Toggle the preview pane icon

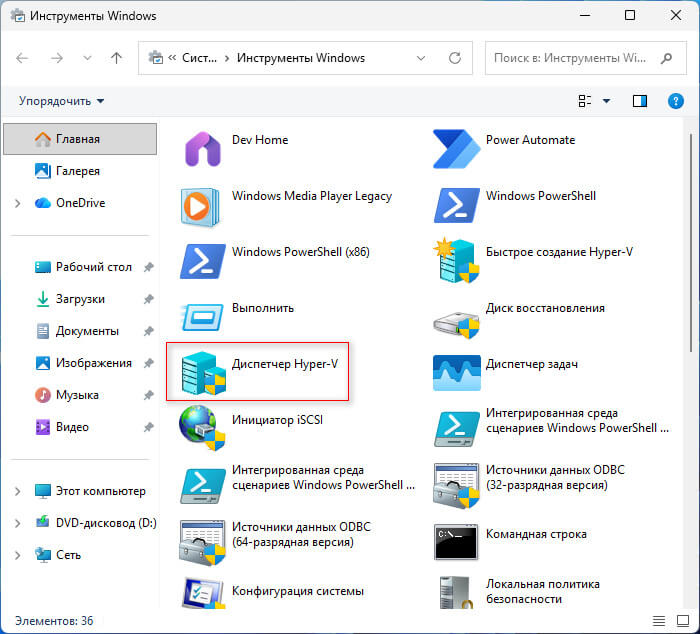pos(640,101)
